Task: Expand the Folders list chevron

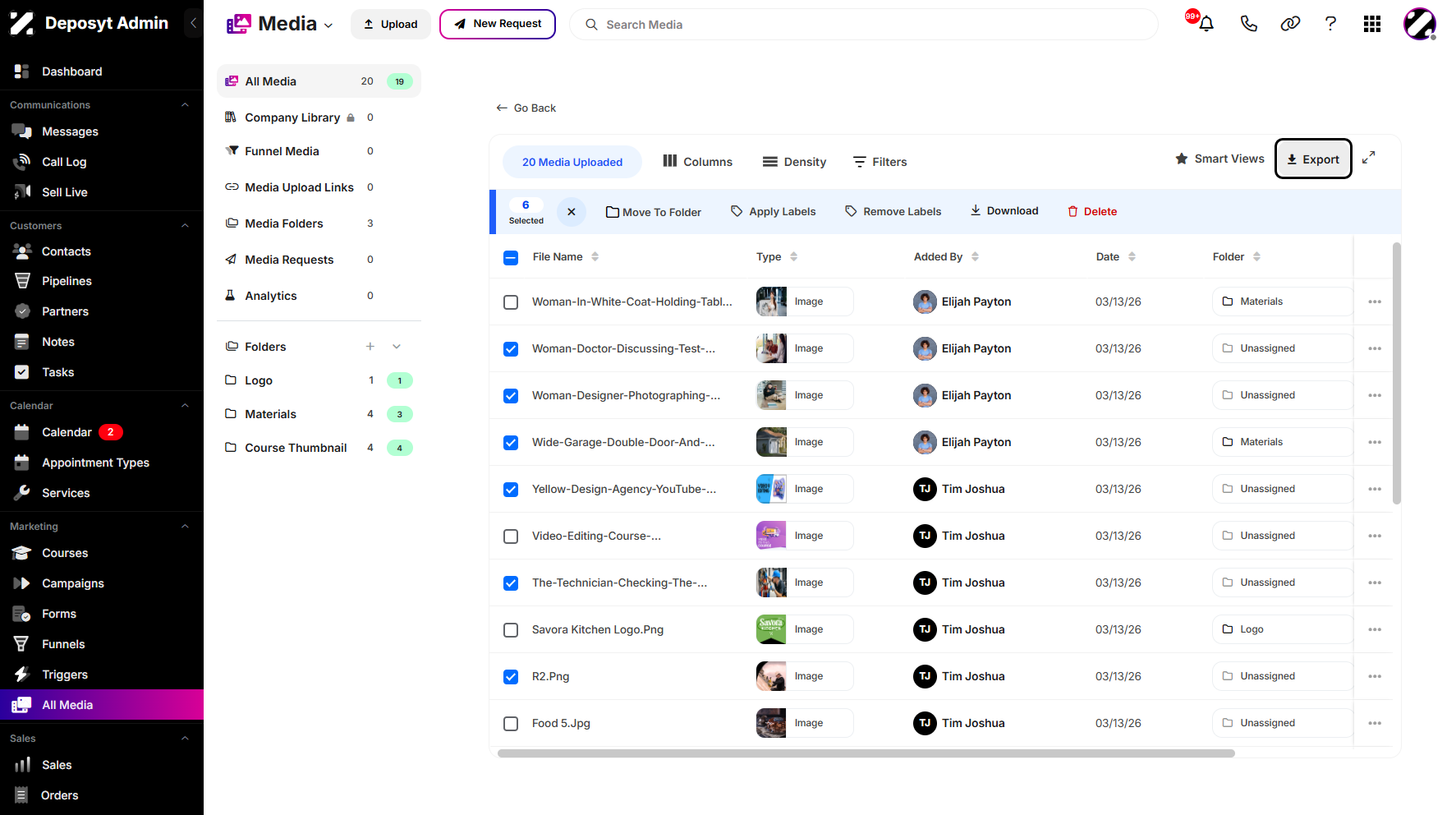Action: pyautogui.click(x=397, y=347)
